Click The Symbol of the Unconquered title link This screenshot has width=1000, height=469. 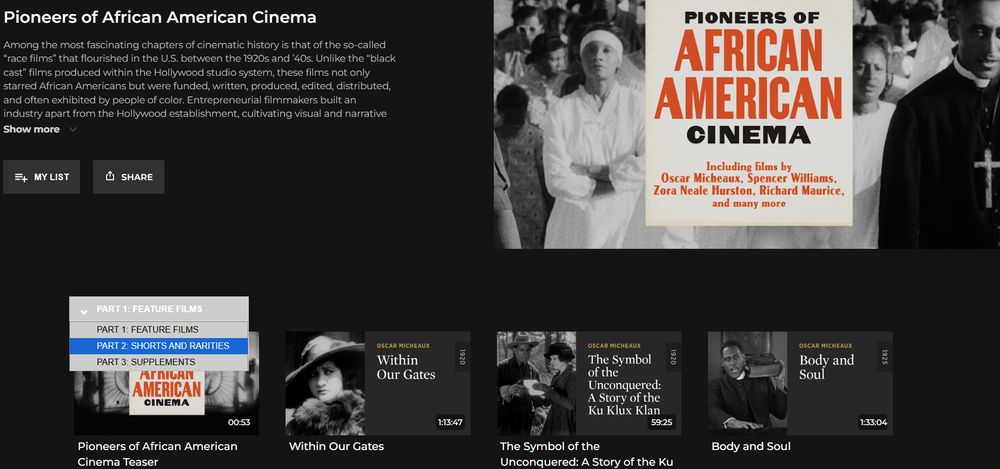(586, 454)
